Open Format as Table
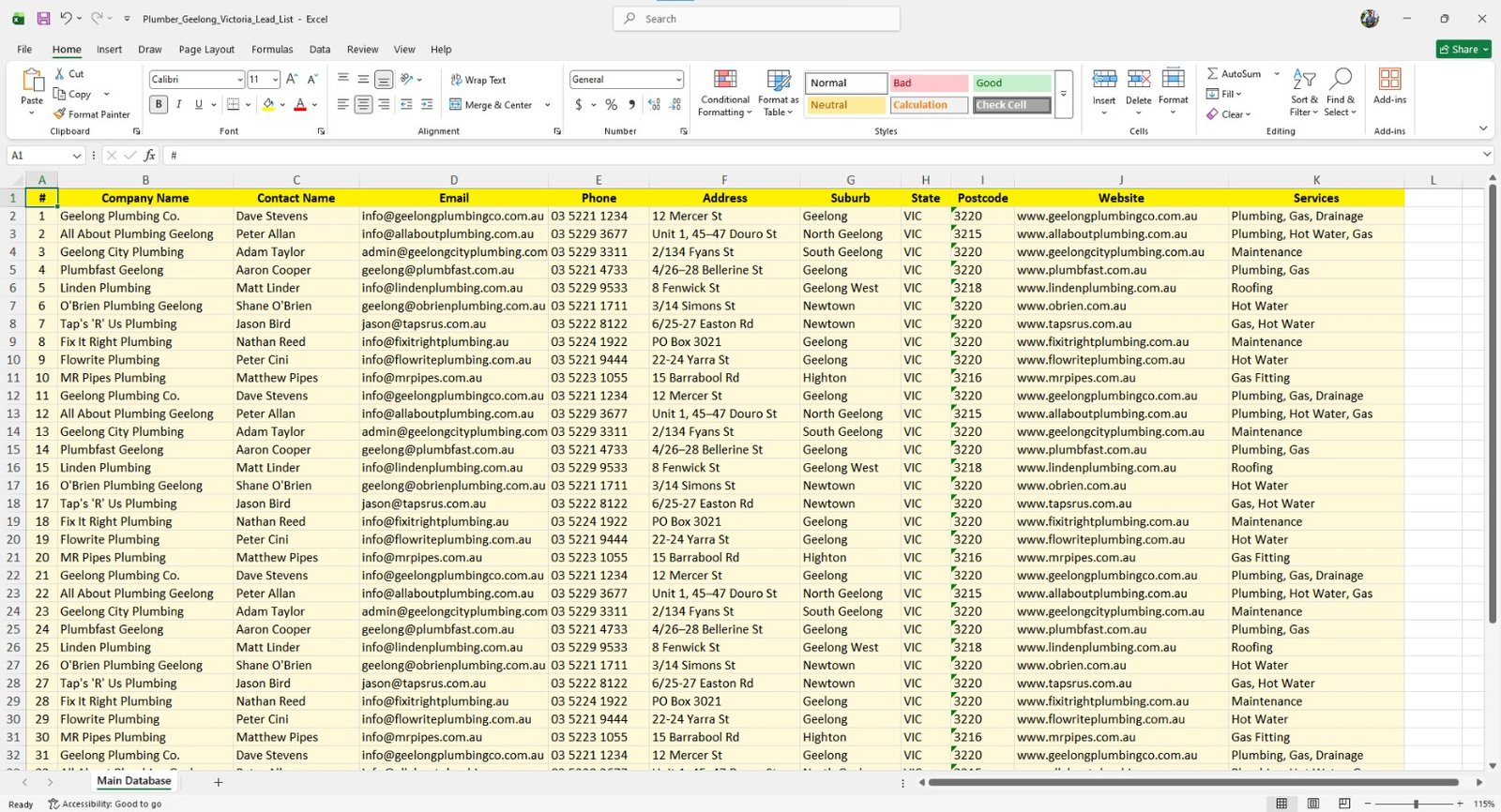Viewport: 1501px width, 812px height. [x=779, y=93]
